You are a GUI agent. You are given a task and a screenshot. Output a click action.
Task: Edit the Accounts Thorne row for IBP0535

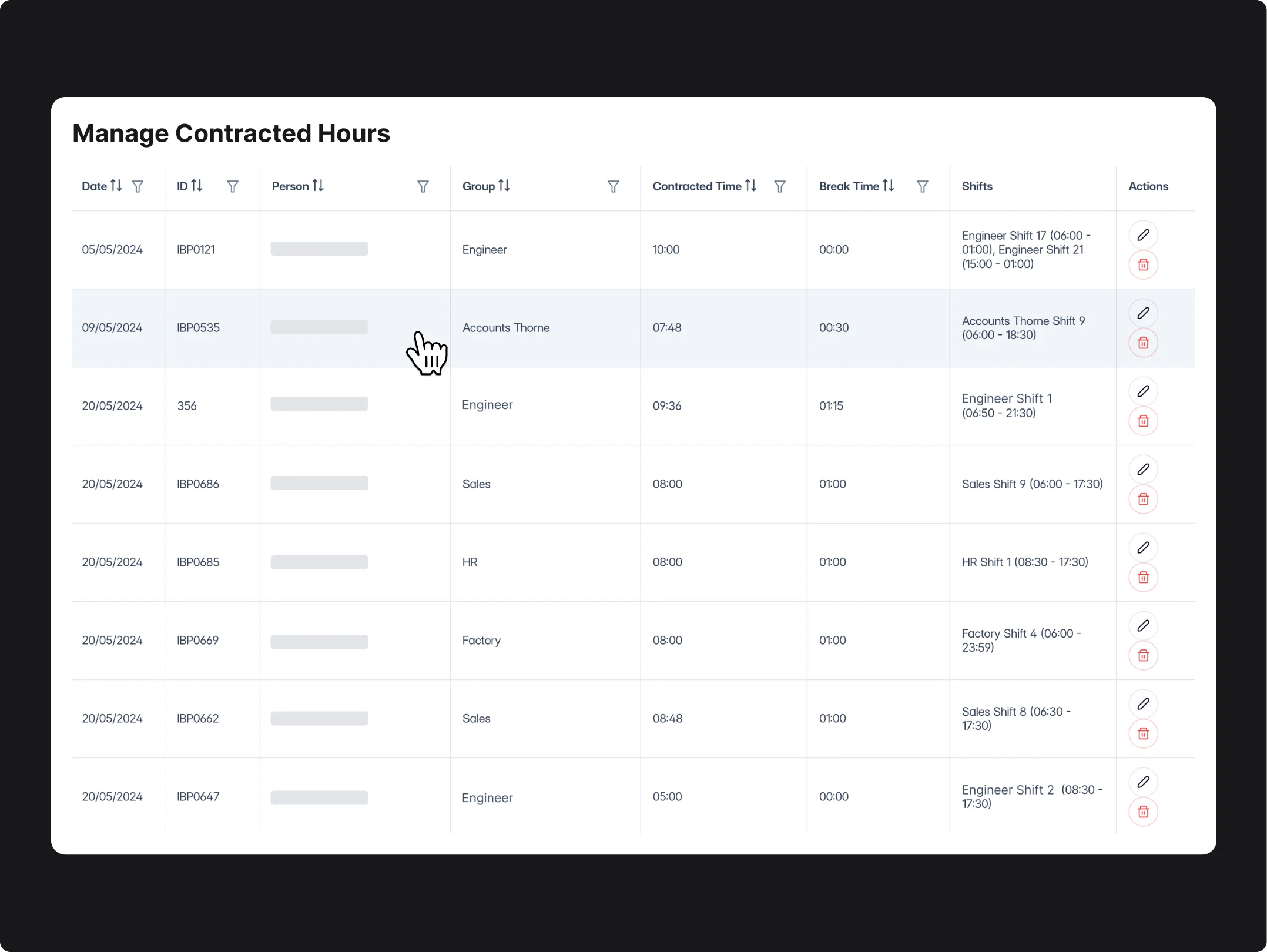[1144, 313]
